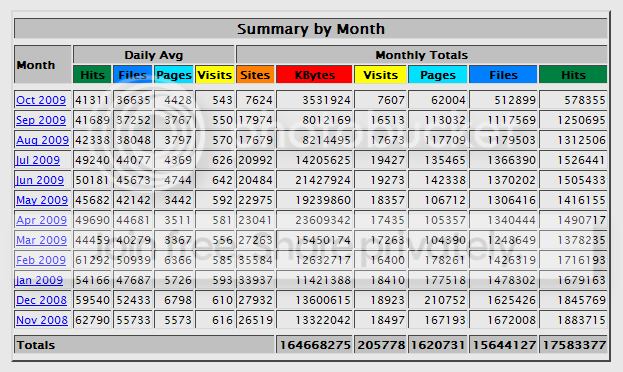Click the blue Daily Avg Files header
This screenshot has height=372, width=623.
(x=133, y=75)
